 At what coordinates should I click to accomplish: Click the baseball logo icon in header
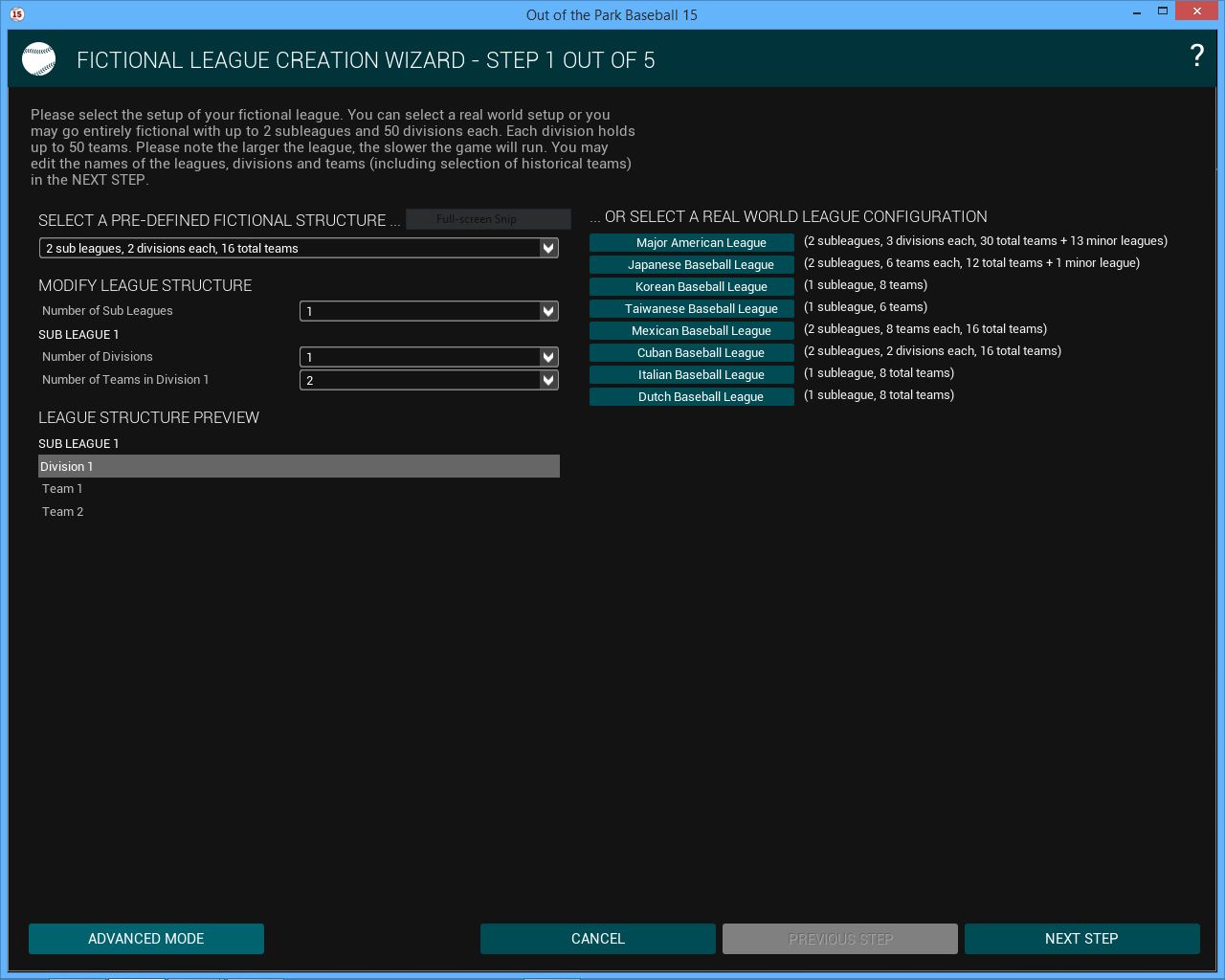[x=39, y=59]
